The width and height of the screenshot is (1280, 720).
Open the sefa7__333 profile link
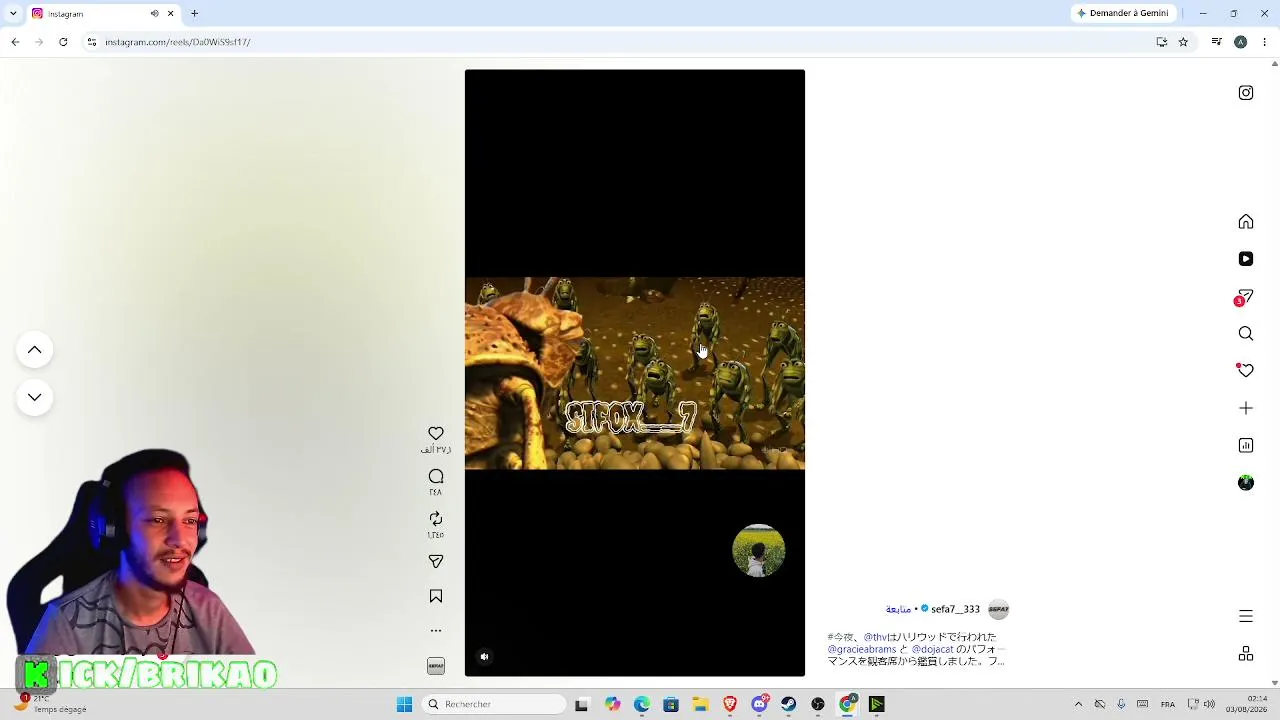(x=955, y=609)
